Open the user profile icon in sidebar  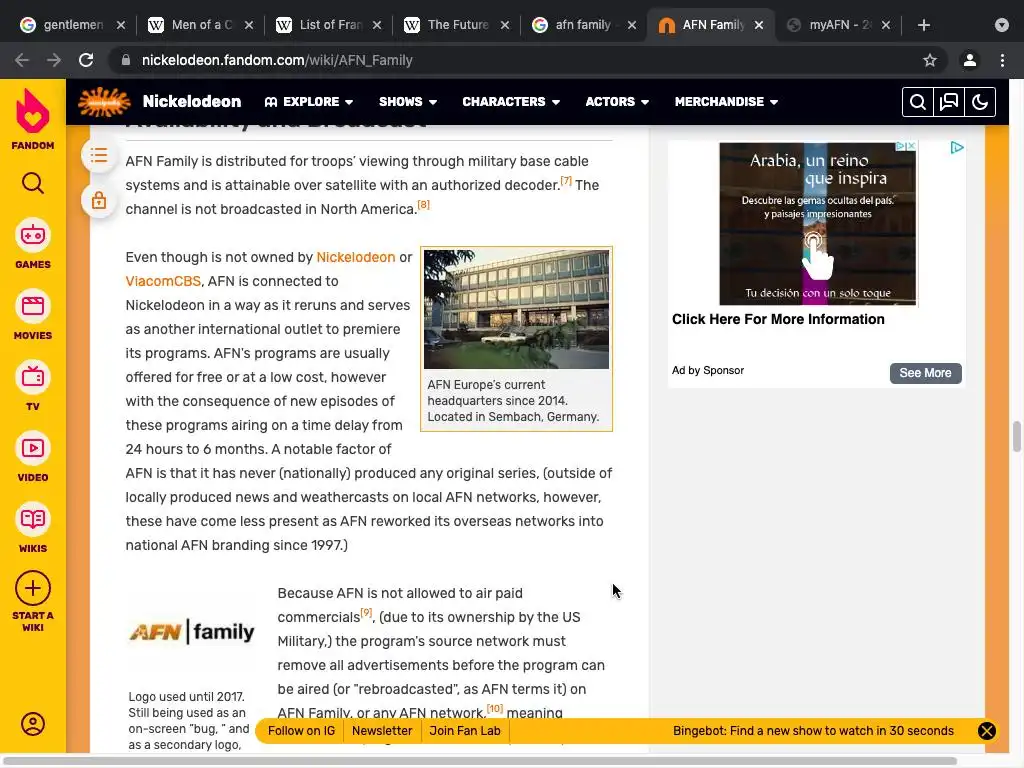click(33, 724)
